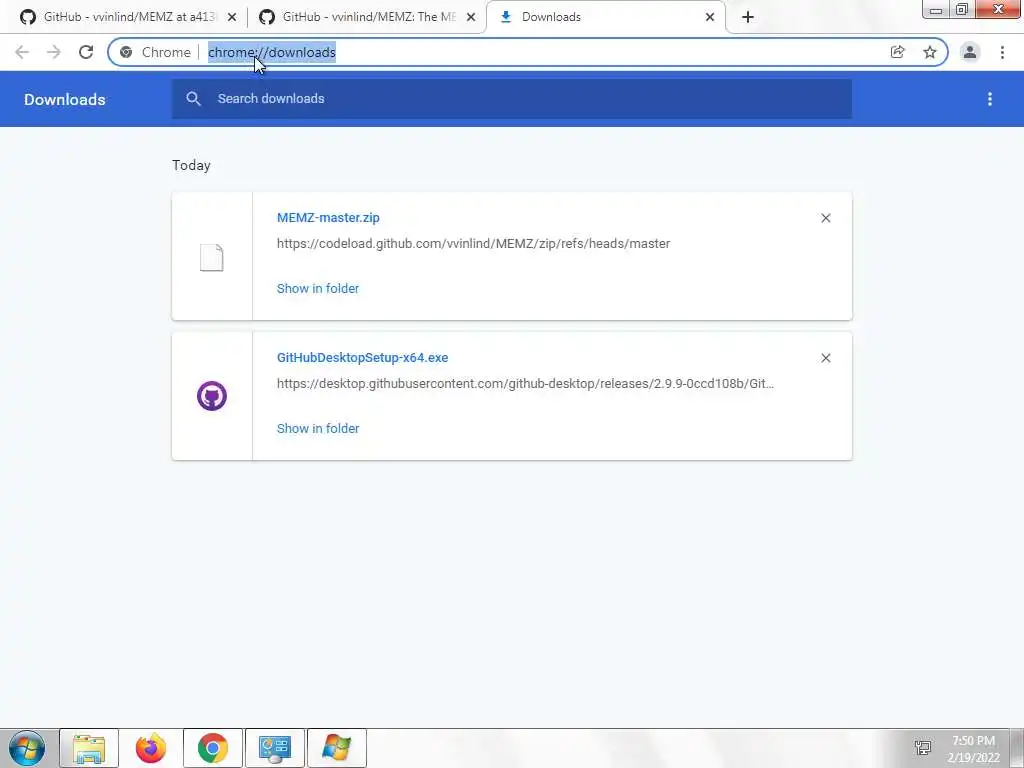Click the desktop.githubusercontent.com source URL
Screen dimensions: 1024x768
click(525, 383)
